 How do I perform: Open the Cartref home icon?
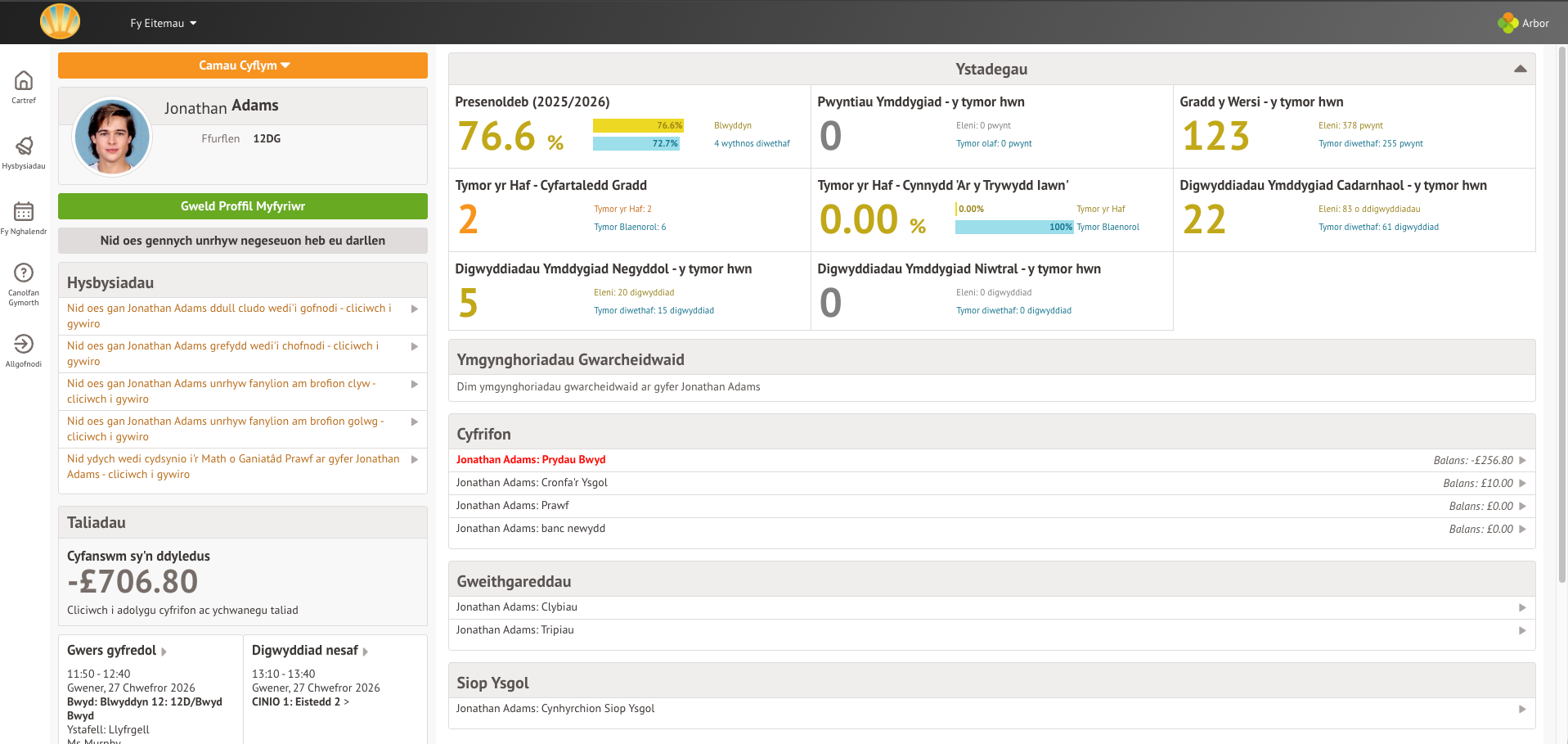pos(24,81)
